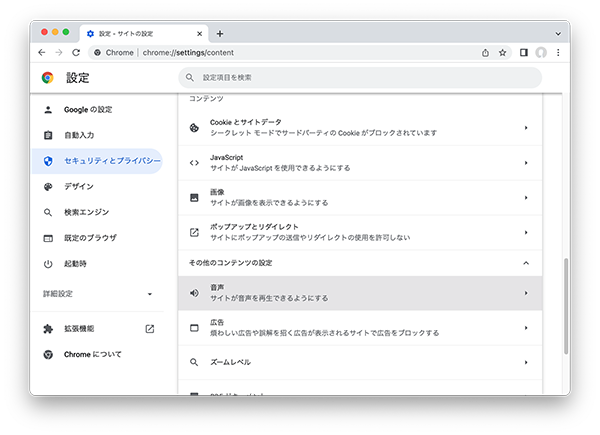The height and width of the screenshot is (435, 600).
Task: Open Chrome three-dot menu
Action: pos(558,52)
